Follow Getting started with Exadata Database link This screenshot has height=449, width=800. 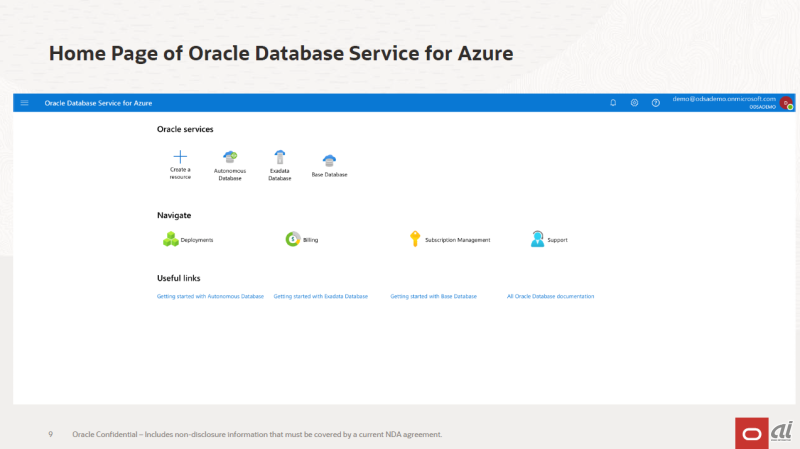click(x=320, y=297)
